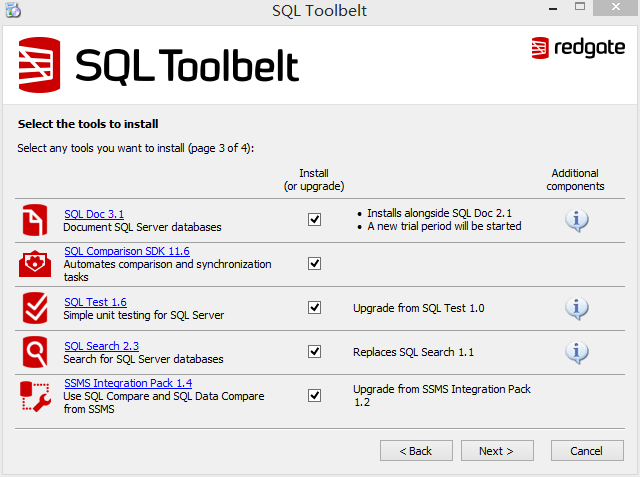
Task: Open the SSMS Integration Pack 1.4 link
Action: [x=128, y=383]
